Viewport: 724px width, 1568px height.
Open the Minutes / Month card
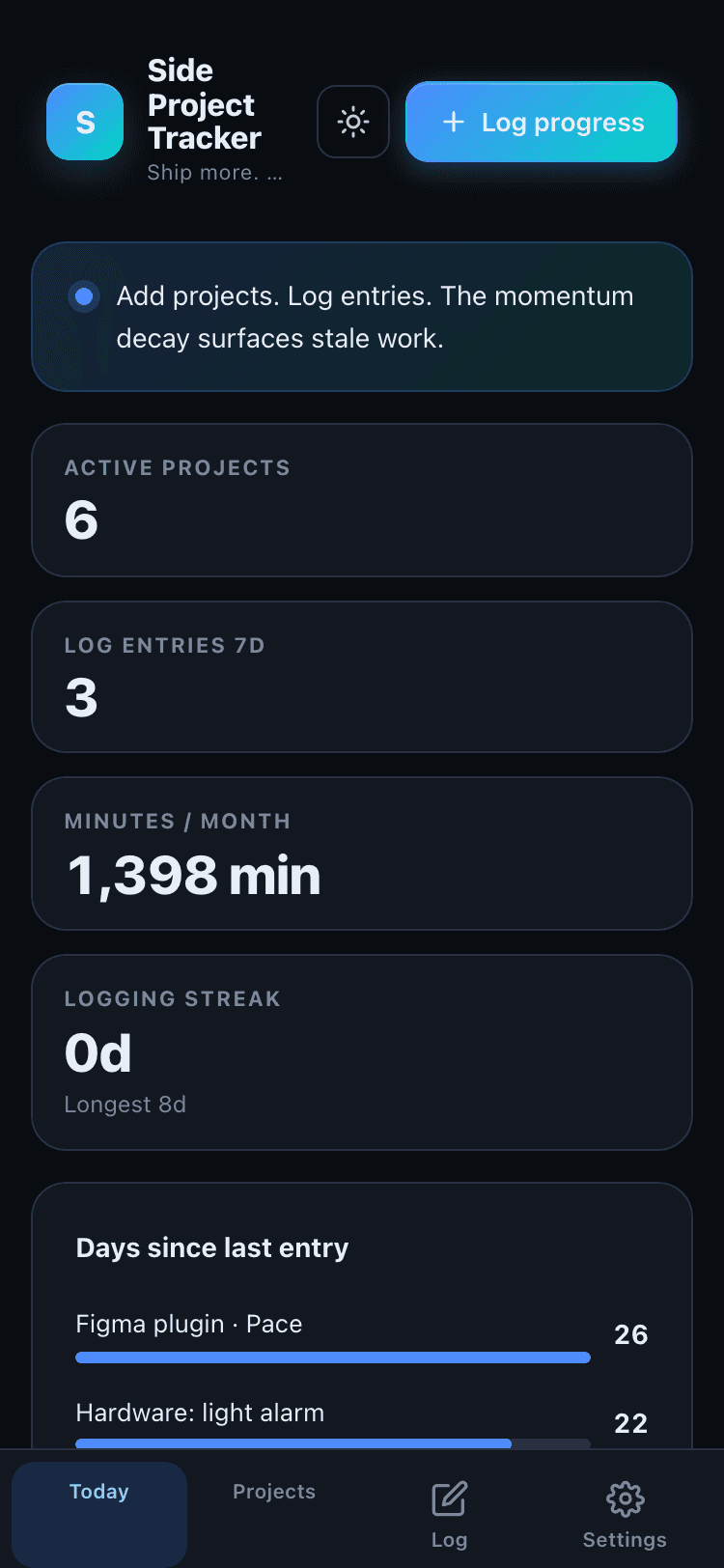tap(362, 854)
